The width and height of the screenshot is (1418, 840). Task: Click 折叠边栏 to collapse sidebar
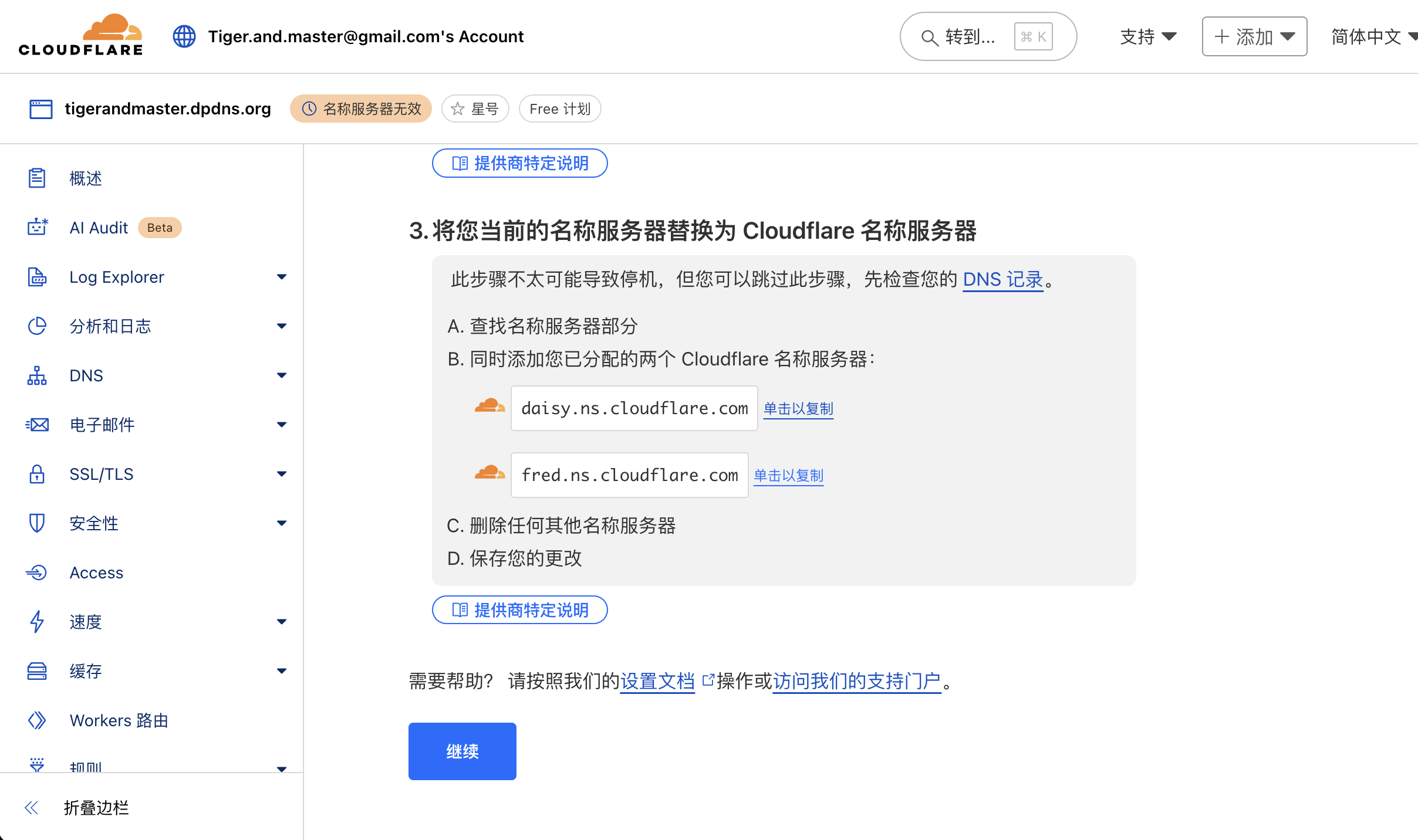pos(96,808)
